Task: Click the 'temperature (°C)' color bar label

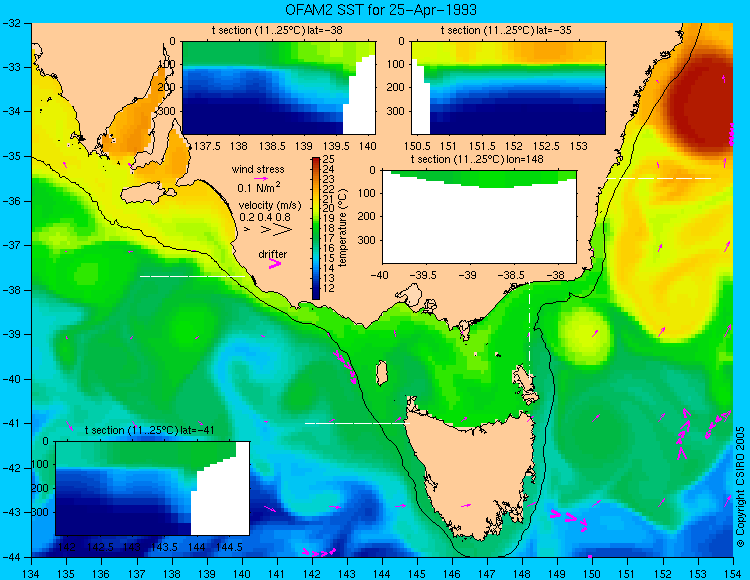Action: point(342,228)
